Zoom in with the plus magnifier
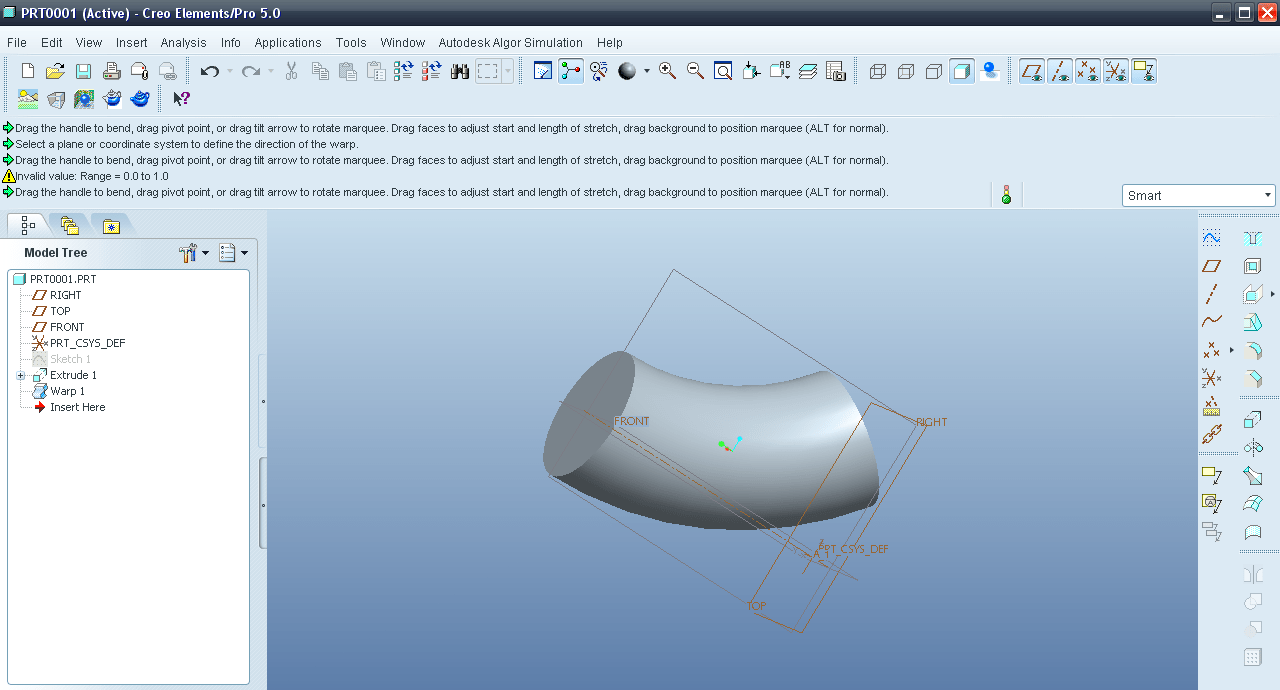The width and height of the screenshot is (1280, 690). [667, 71]
